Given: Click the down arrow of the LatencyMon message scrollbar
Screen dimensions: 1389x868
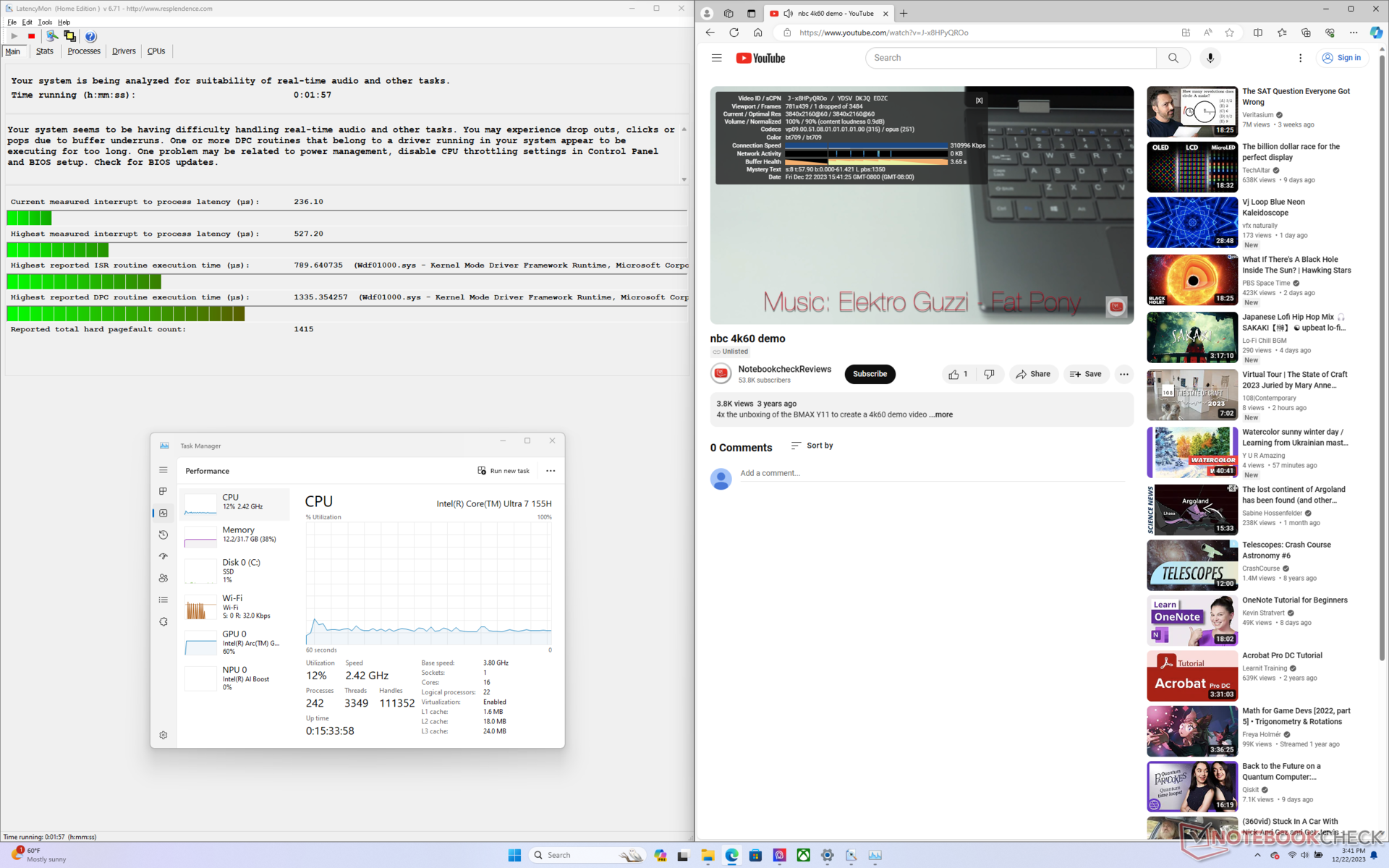Looking at the screenshot, I should pyautogui.click(x=684, y=179).
